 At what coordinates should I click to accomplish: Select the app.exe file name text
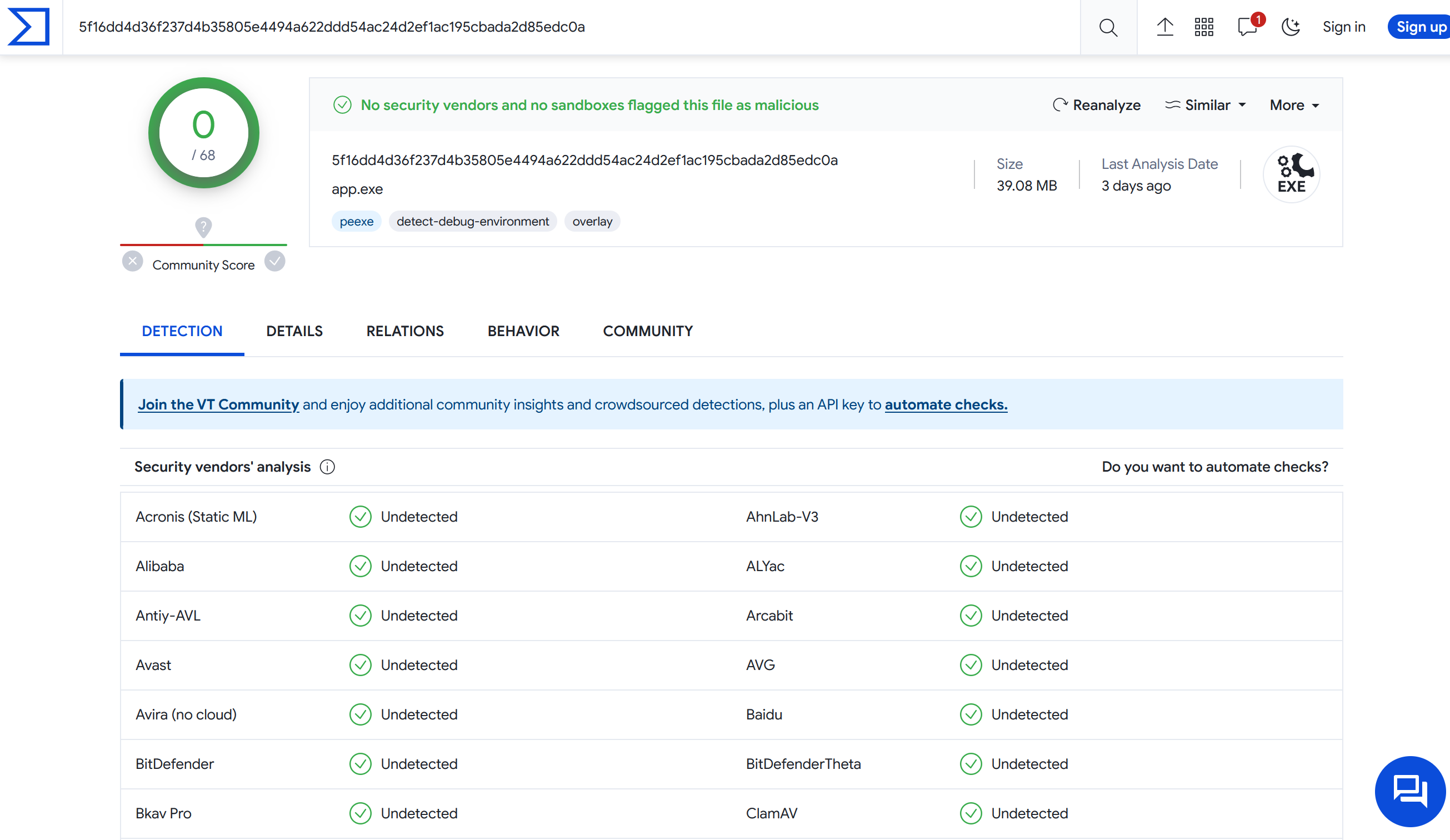tap(357, 189)
